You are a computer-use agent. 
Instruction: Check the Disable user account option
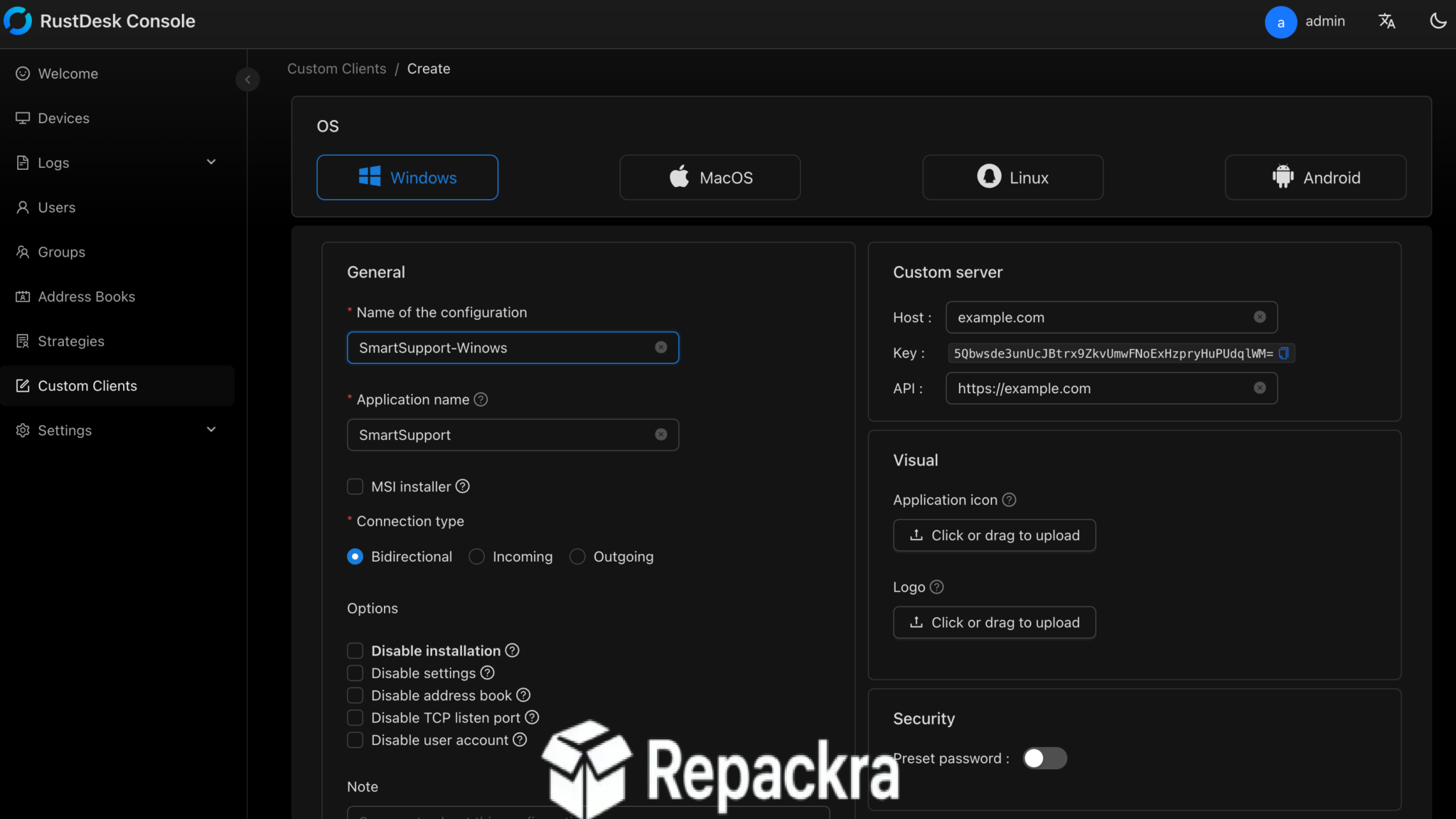pos(355,740)
